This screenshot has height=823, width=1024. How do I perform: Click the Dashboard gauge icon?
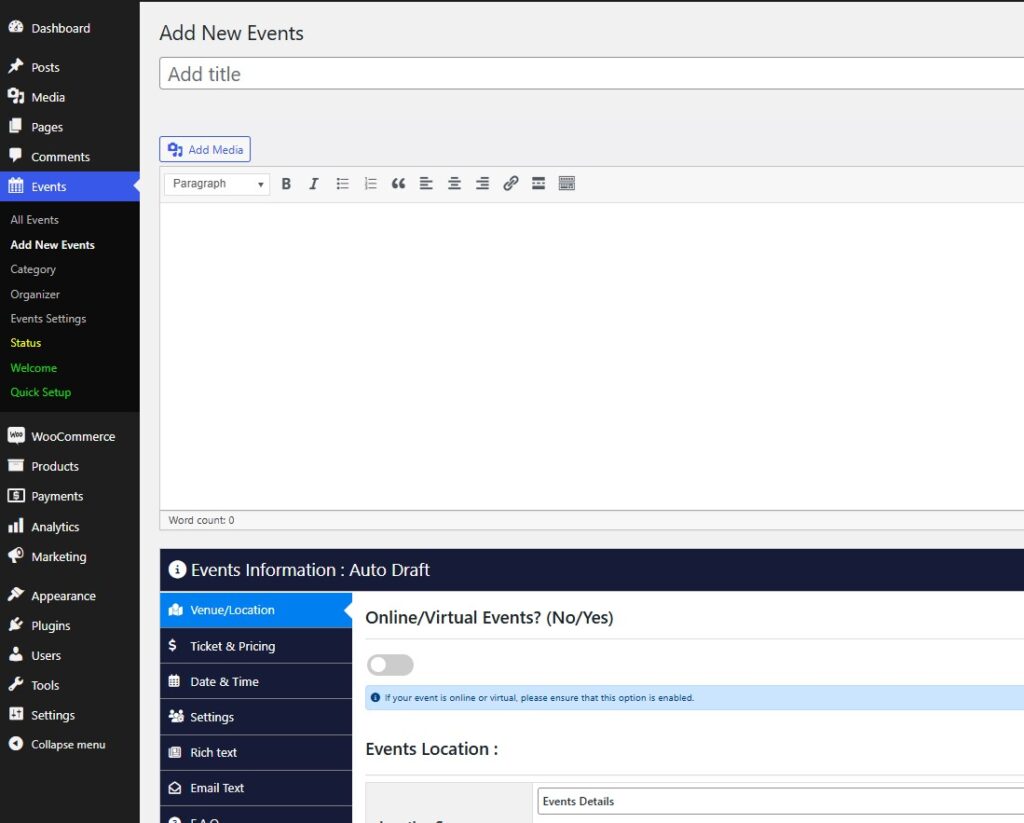coord(16,27)
